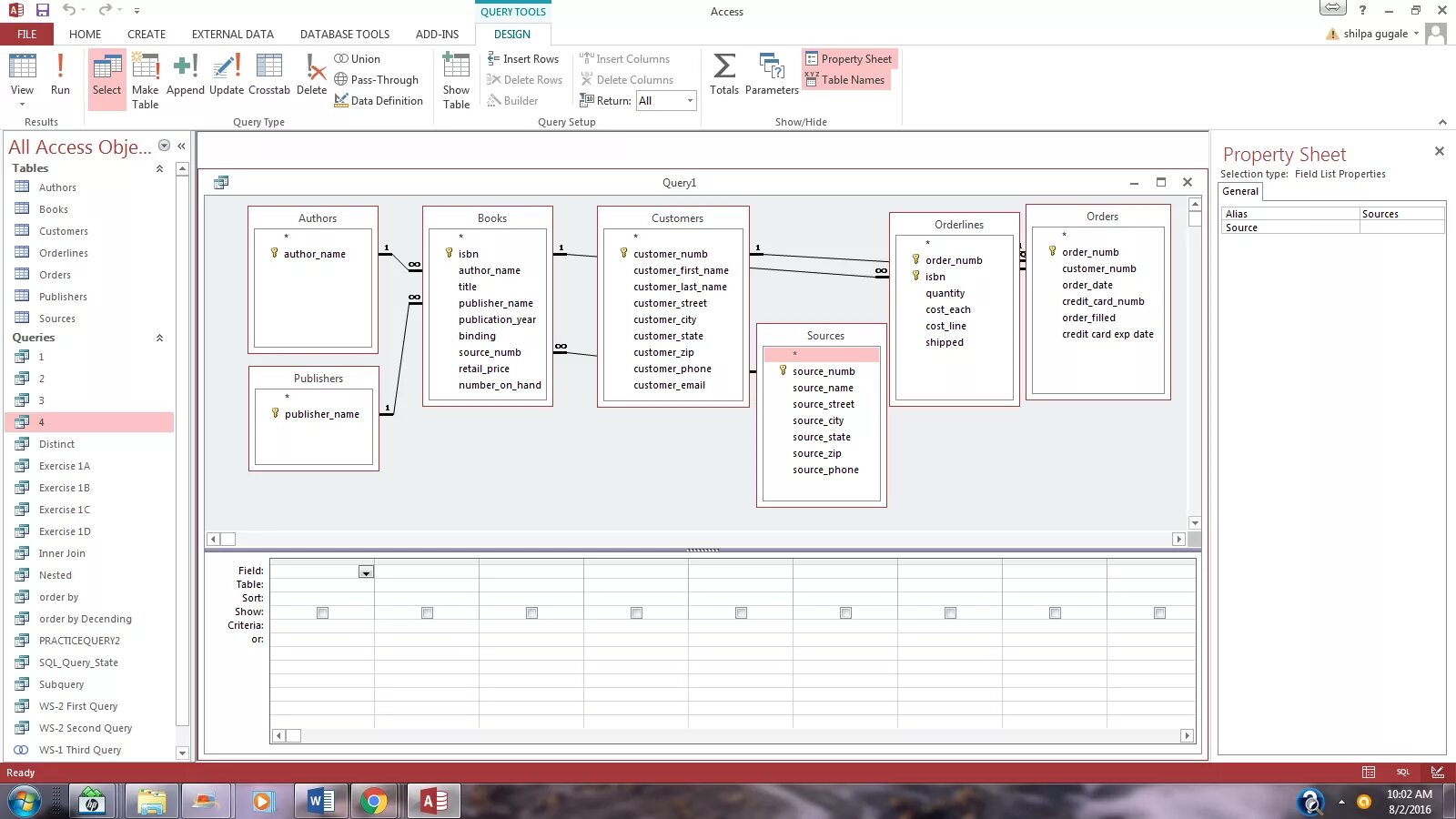Open Microsoft Word from taskbar
The width and height of the screenshot is (1456, 819).
click(x=320, y=801)
